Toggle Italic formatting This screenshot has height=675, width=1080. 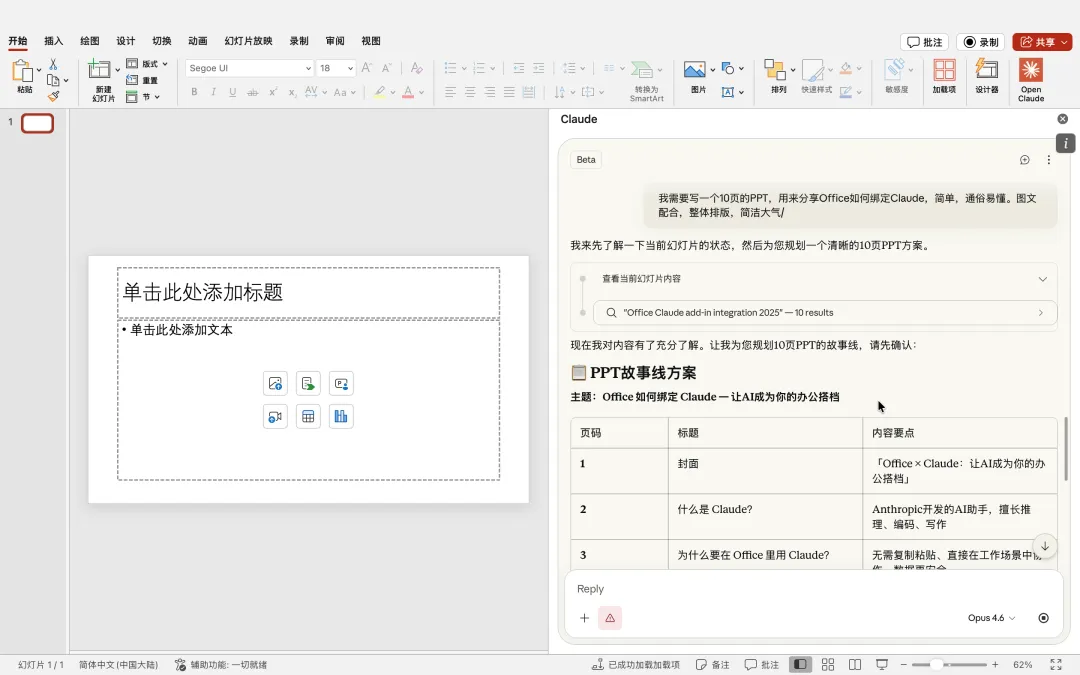[214, 92]
